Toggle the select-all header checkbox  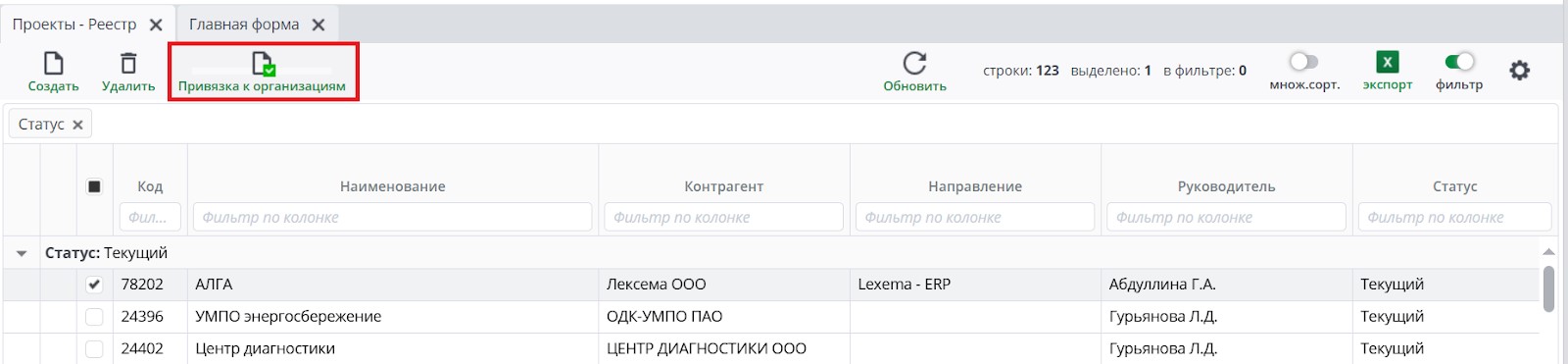pos(94,186)
